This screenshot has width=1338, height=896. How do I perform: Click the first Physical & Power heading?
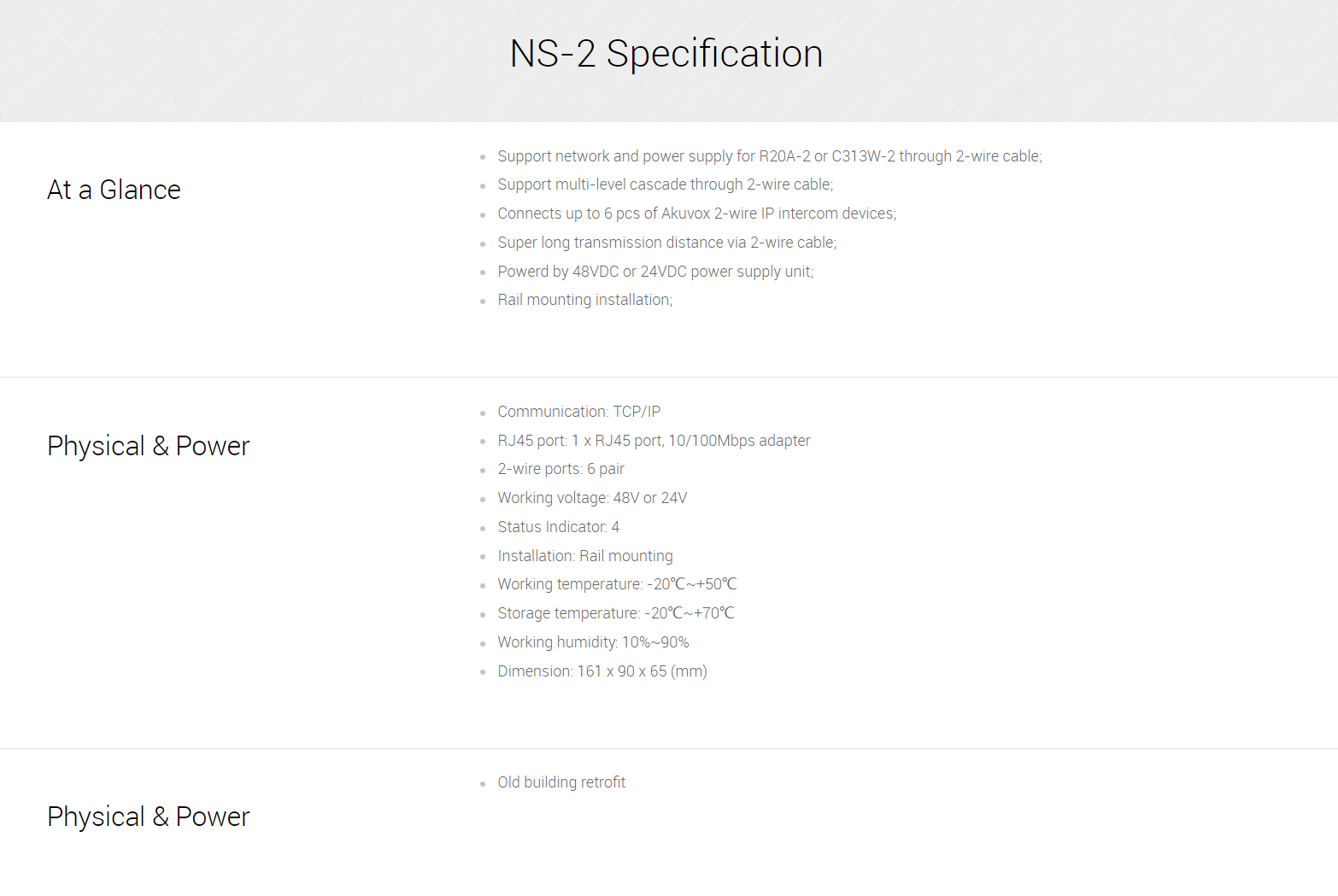click(148, 446)
